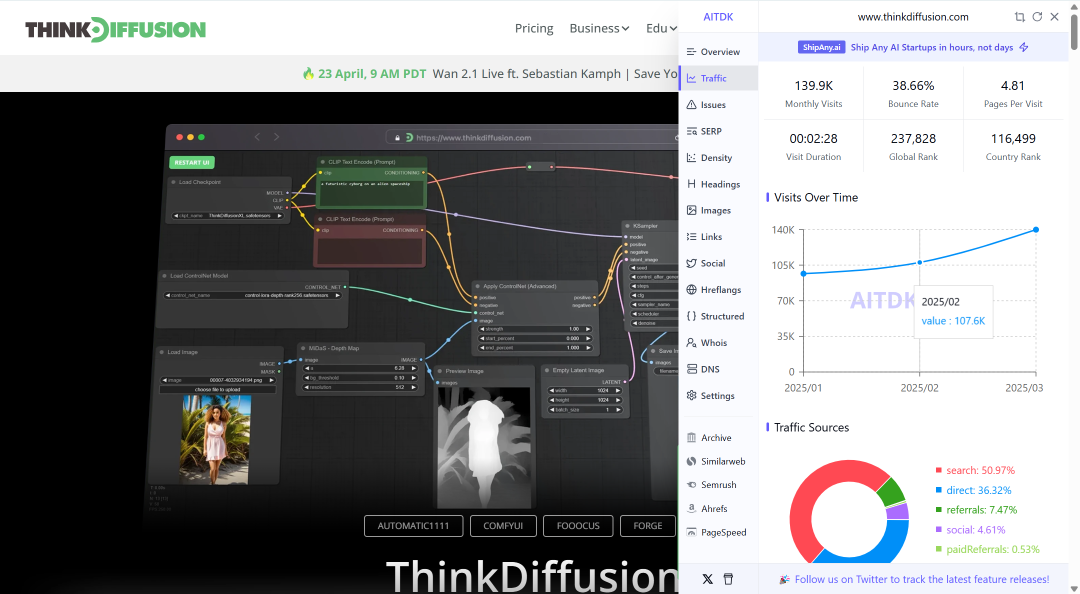Open the Headings H icon
The height and width of the screenshot is (594, 1080).
[x=691, y=184]
